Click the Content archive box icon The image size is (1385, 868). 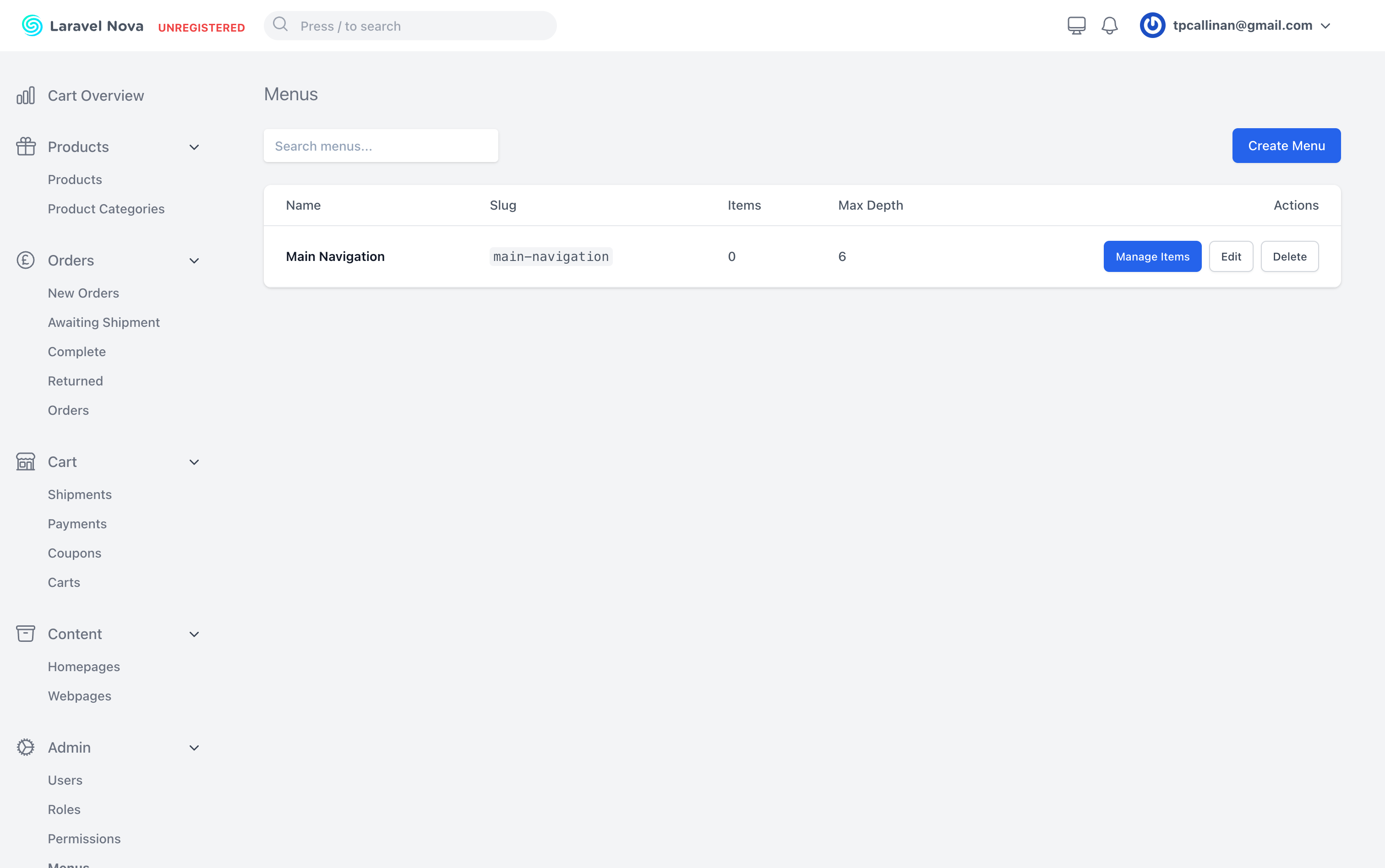26,633
